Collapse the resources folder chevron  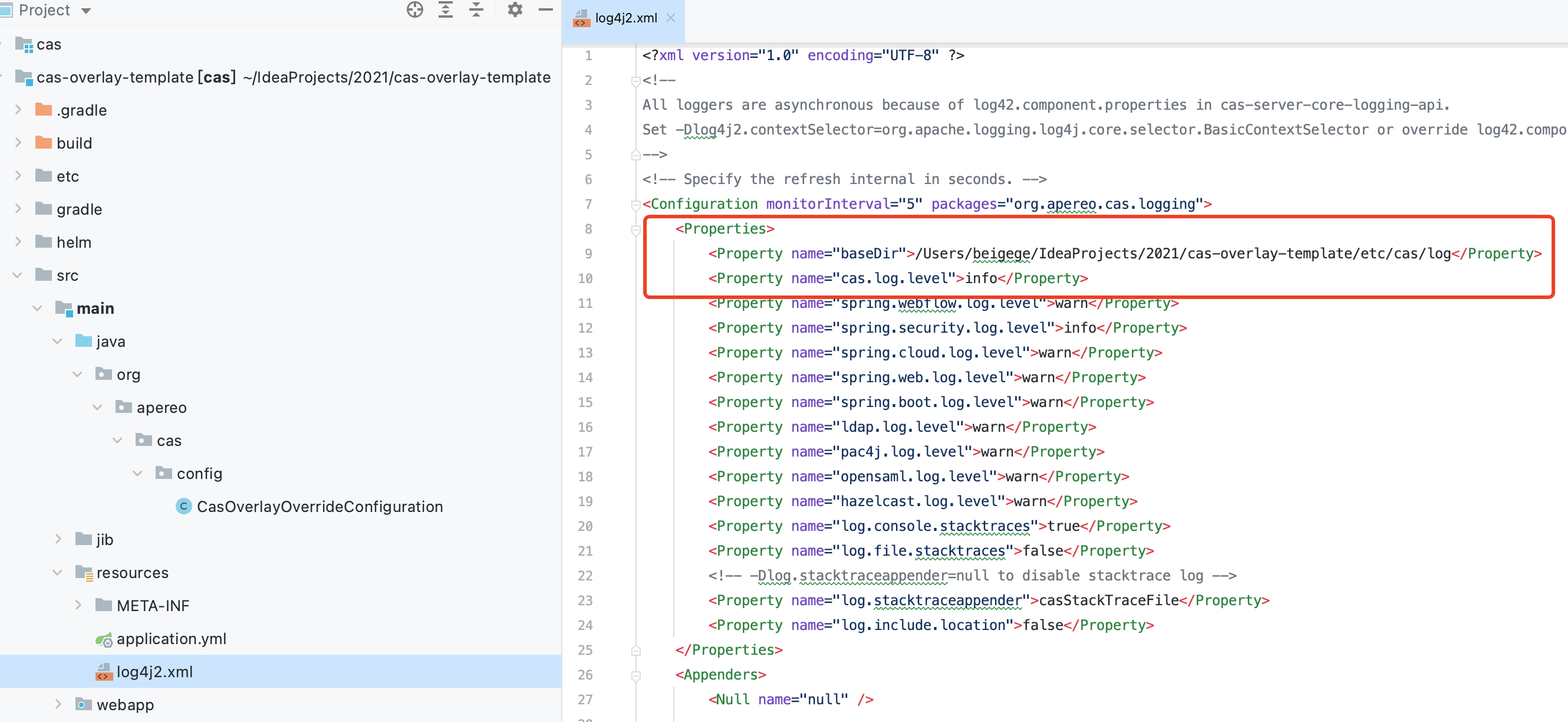[x=58, y=572]
